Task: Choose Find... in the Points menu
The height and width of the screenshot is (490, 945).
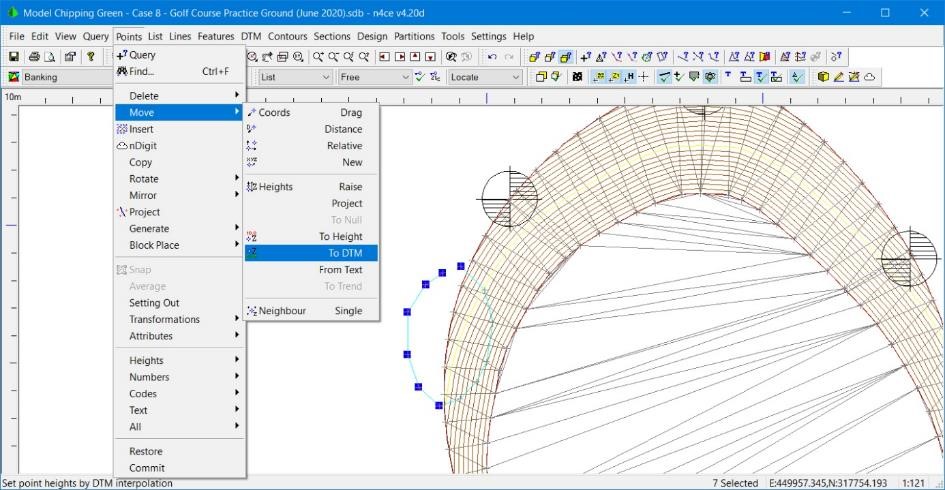Action: [x=180, y=71]
